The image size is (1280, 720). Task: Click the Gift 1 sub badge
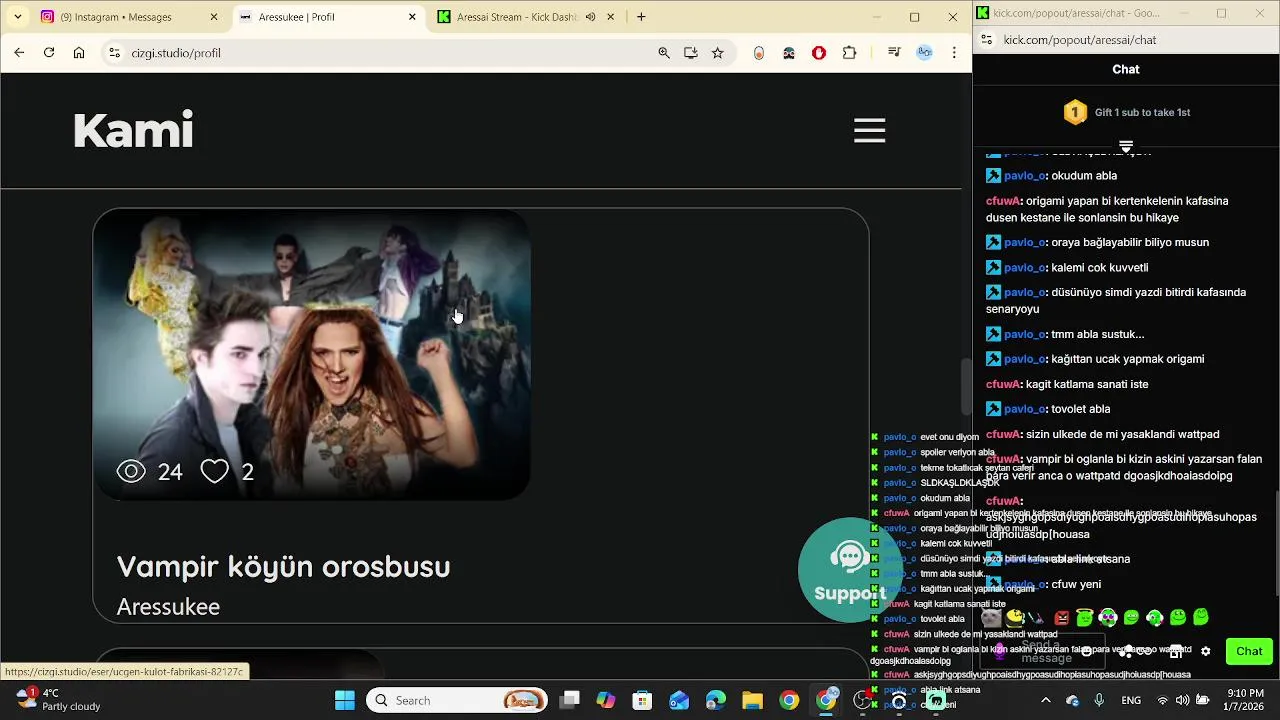point(1075,112)
